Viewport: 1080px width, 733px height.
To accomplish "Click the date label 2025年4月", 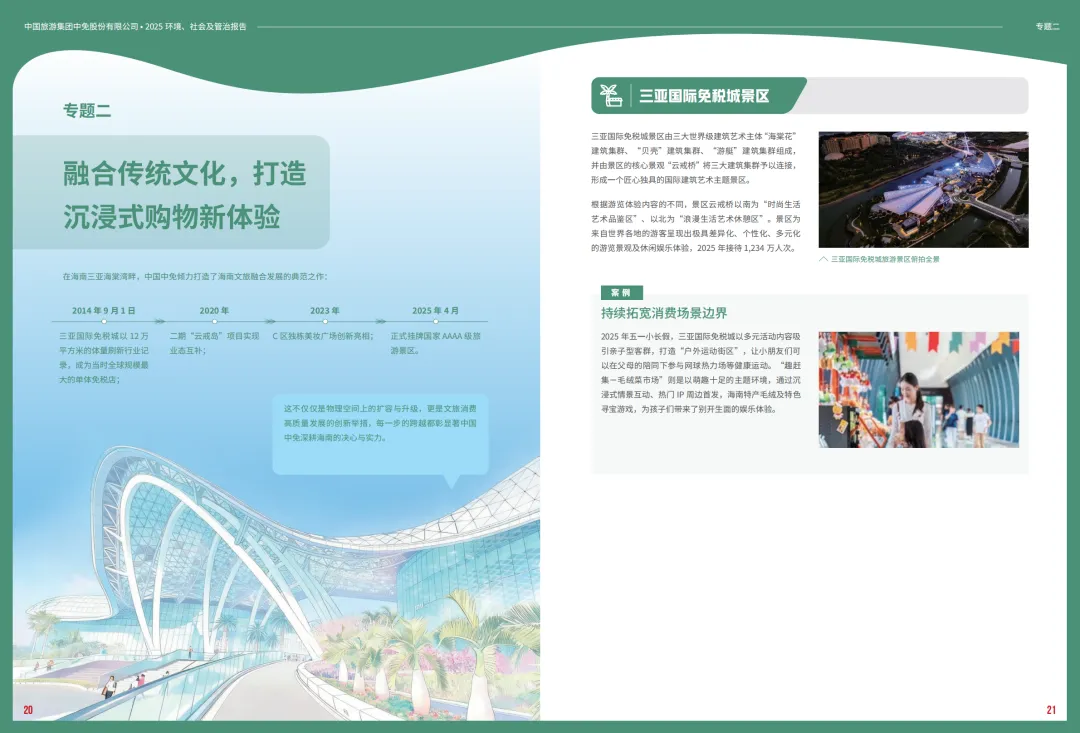I will point(435,311).
